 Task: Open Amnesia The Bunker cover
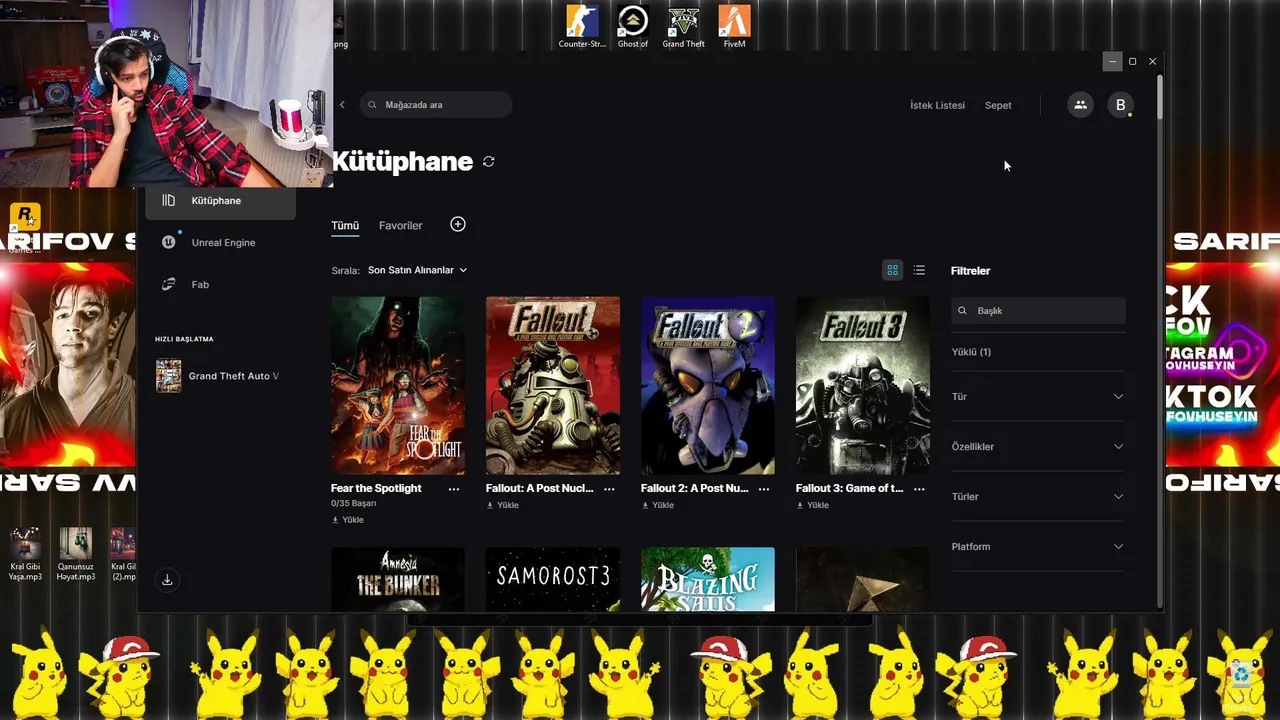click(398, 579)
